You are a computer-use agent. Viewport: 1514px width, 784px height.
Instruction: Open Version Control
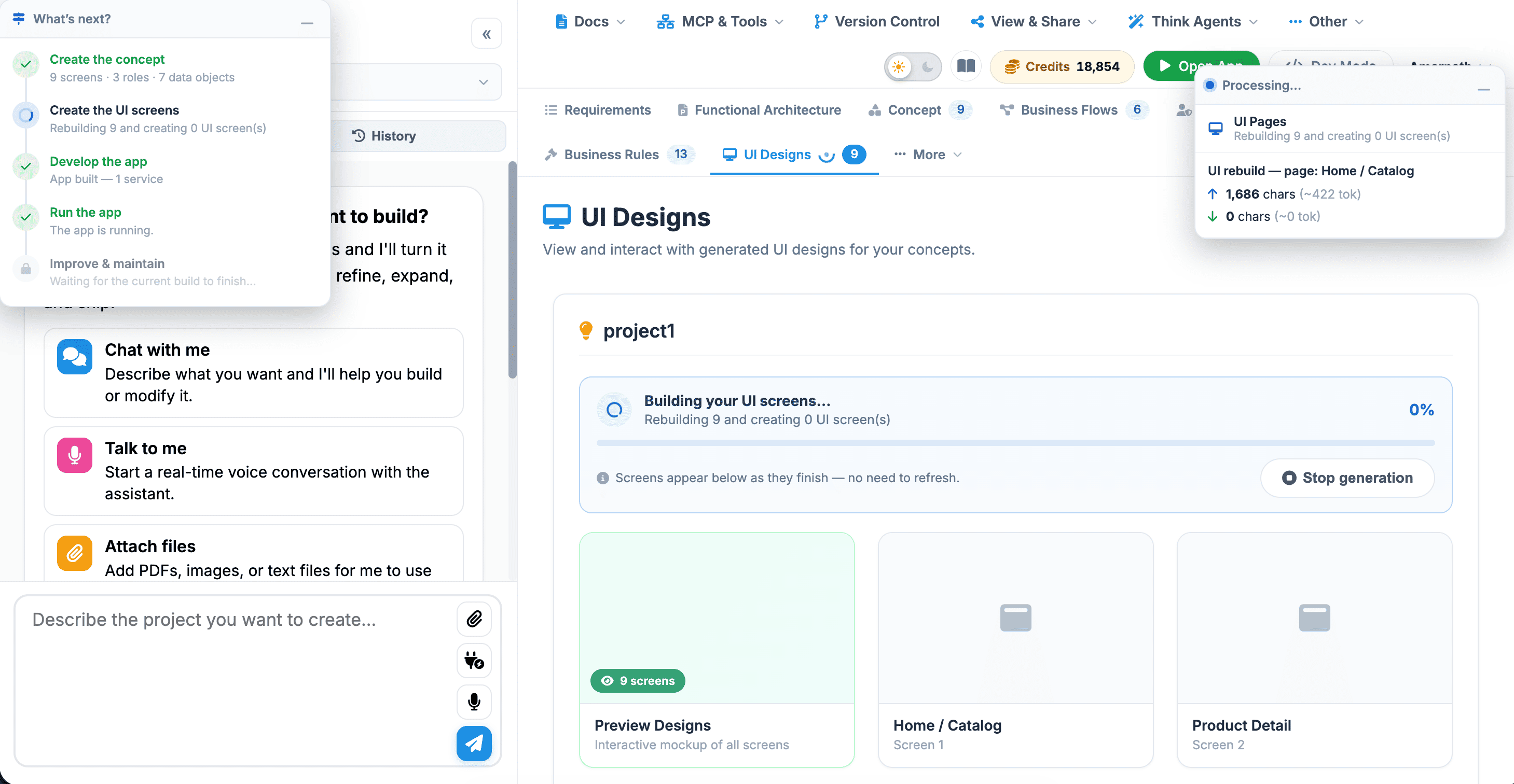click(x=877, y=22)
